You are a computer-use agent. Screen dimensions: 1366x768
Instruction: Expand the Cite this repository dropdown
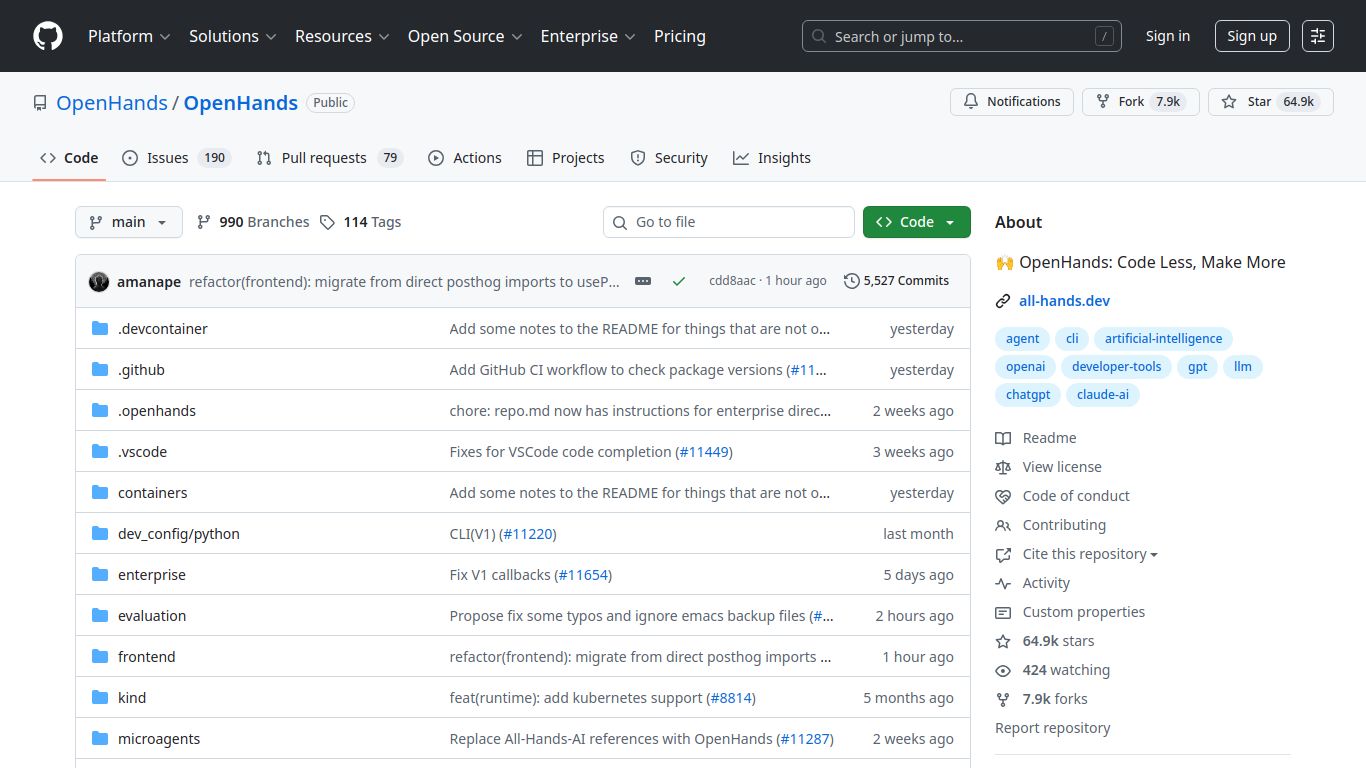pyautogui.click(x=1155, y=554)
